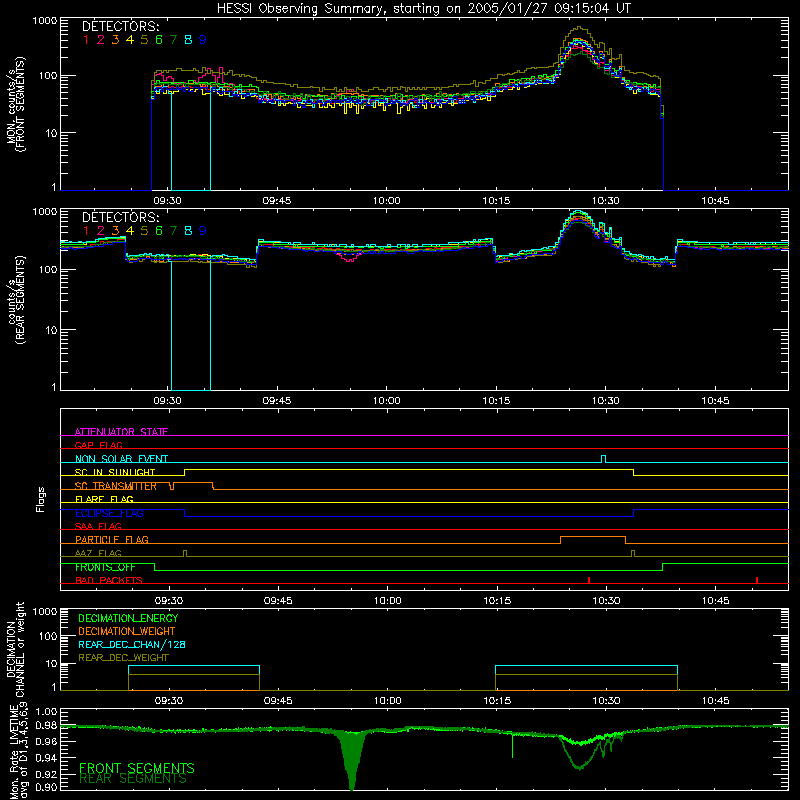Screen dimensions: 800x800
Task: Click the Flags vertical axis title
Action: [41, 499]
